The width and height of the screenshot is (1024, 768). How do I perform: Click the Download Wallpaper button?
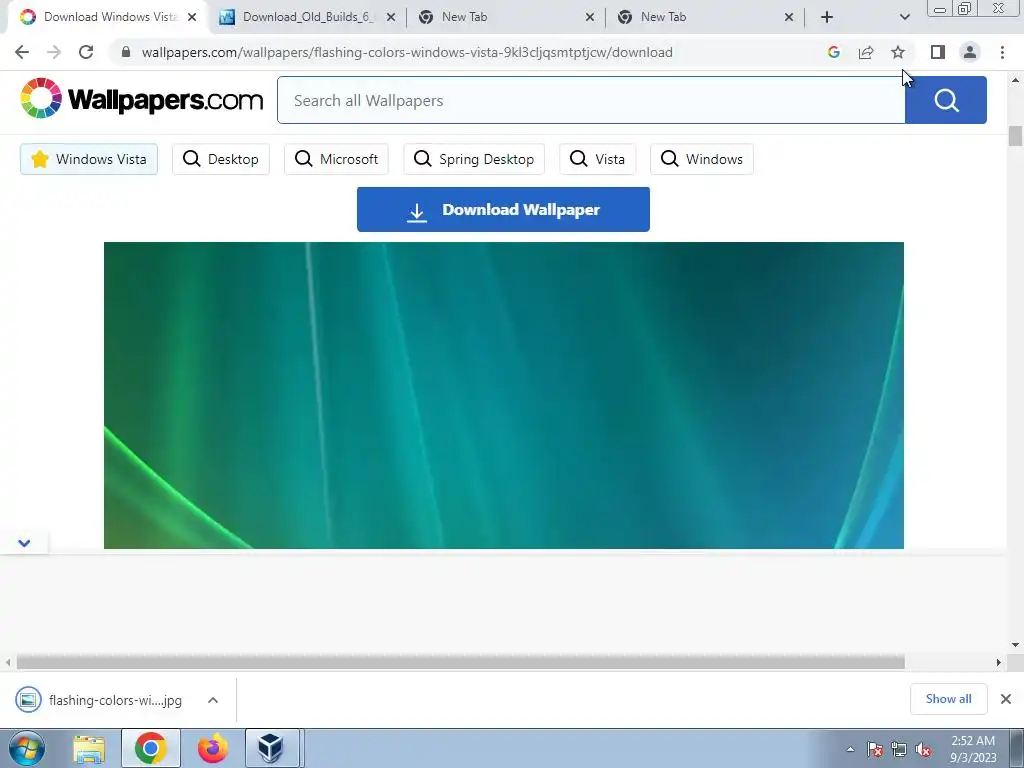[x=503, y=210]
